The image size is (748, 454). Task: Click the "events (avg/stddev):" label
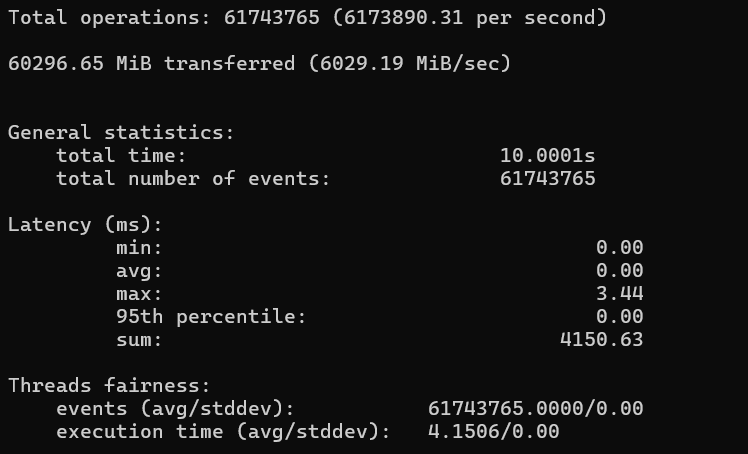coord(175,408)
